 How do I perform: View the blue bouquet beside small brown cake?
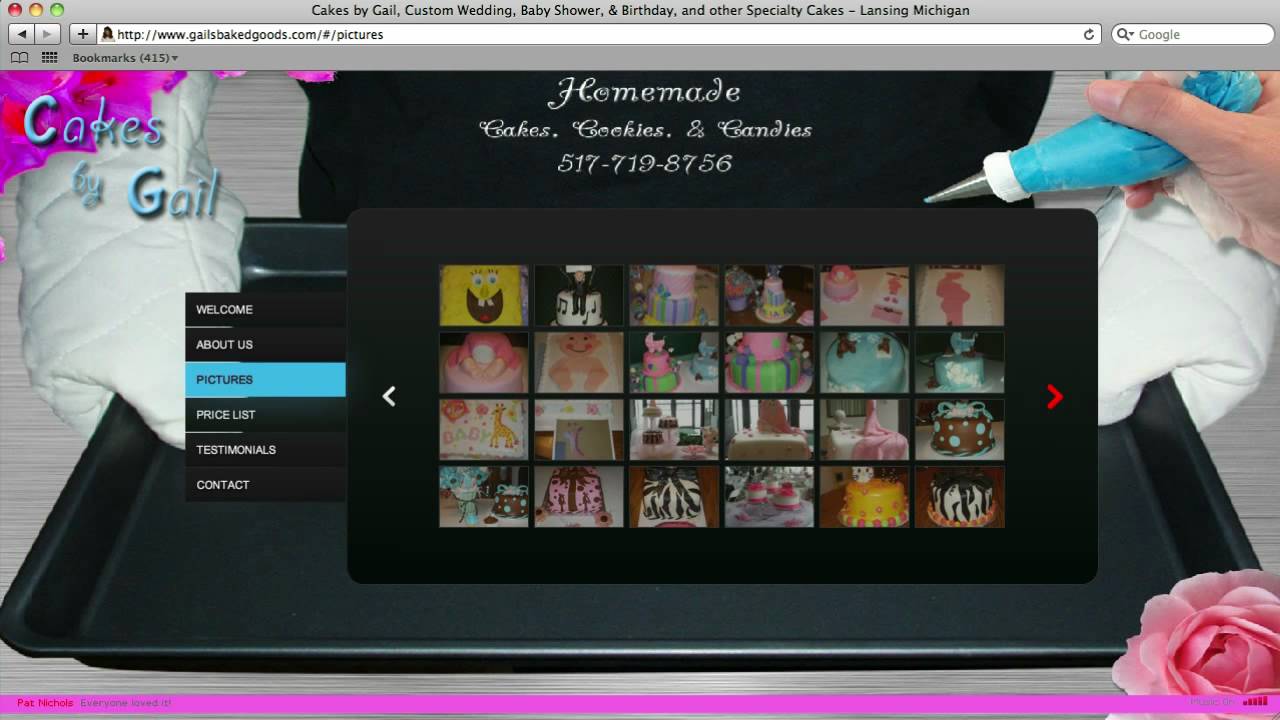pyautogui.click(x=484, y=497)
